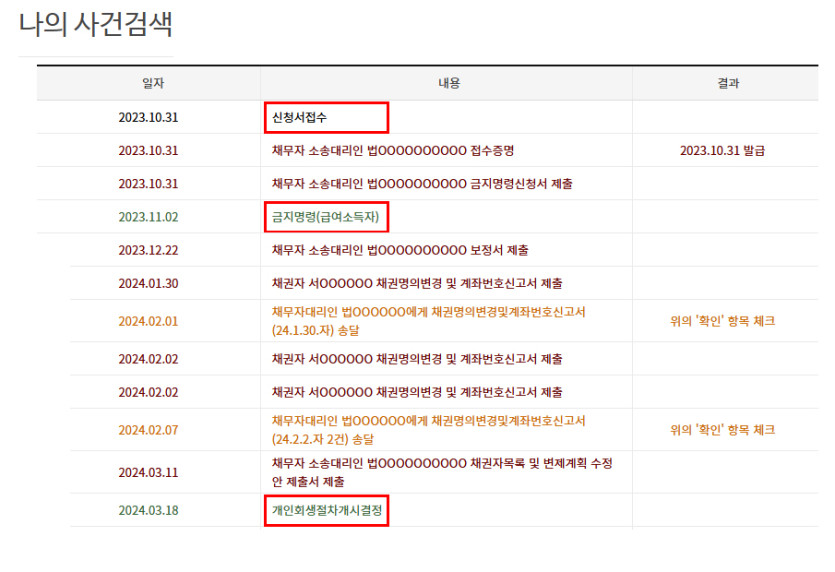Select the date 2023.11.02
Viewport: 835px width, 572px height.
[x=148, y=216]
